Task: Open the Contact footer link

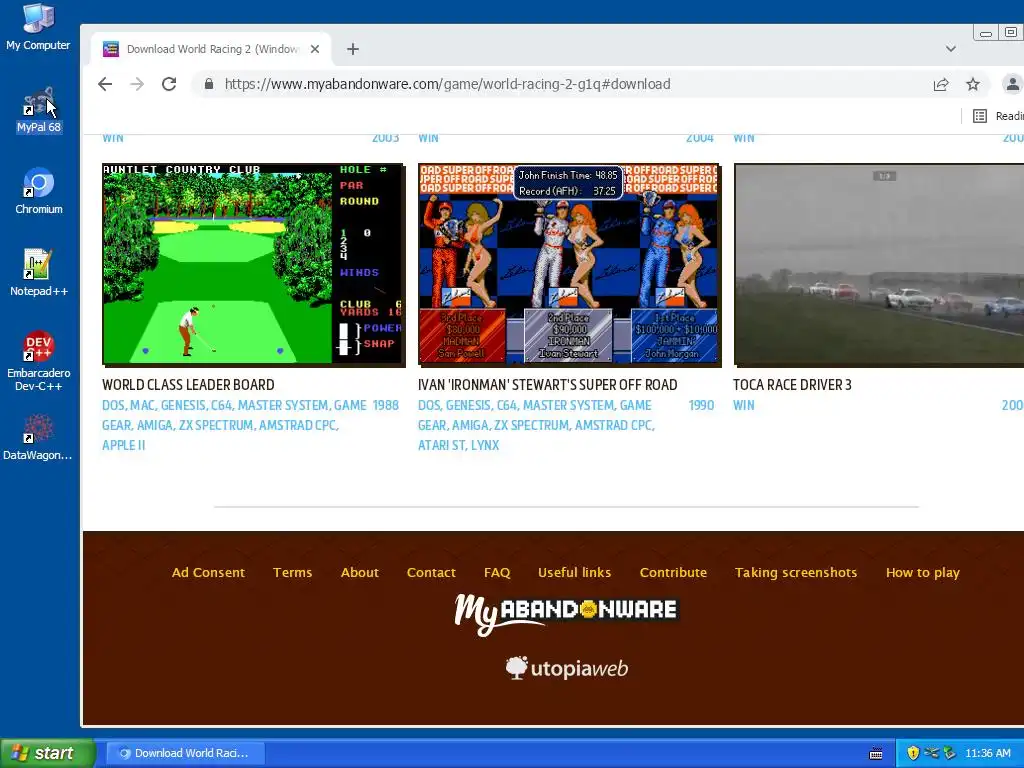Action: 431,572
